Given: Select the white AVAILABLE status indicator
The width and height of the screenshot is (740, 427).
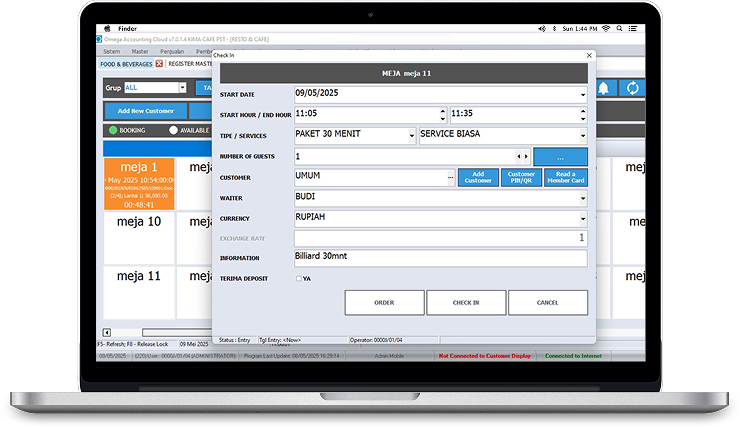Looking at the screenshot, I should [174, 130].
